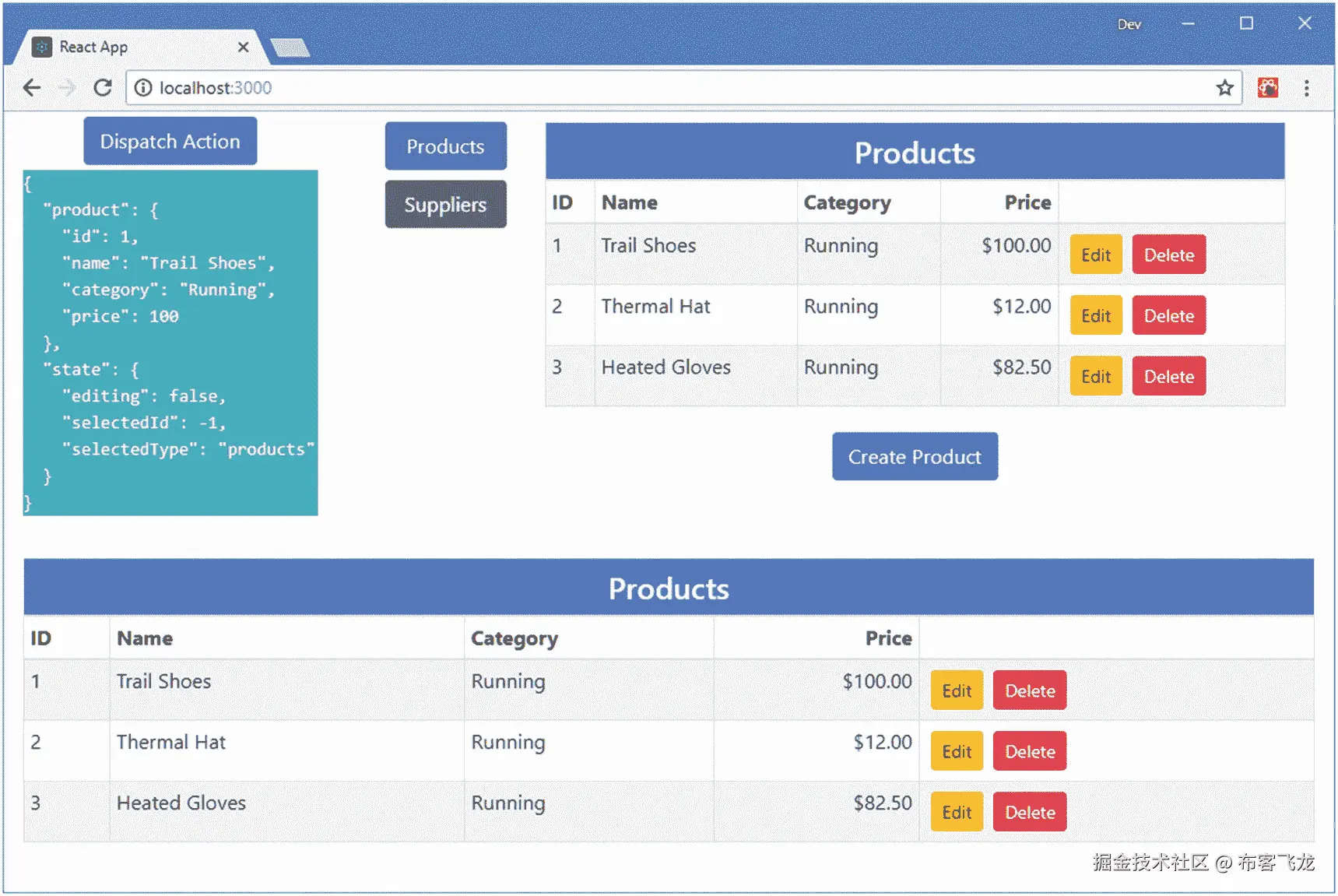Viewport: 1338px width, 896px height.
Task: Edit Thermal Hat in the lower table
Action: pos(957,751)
